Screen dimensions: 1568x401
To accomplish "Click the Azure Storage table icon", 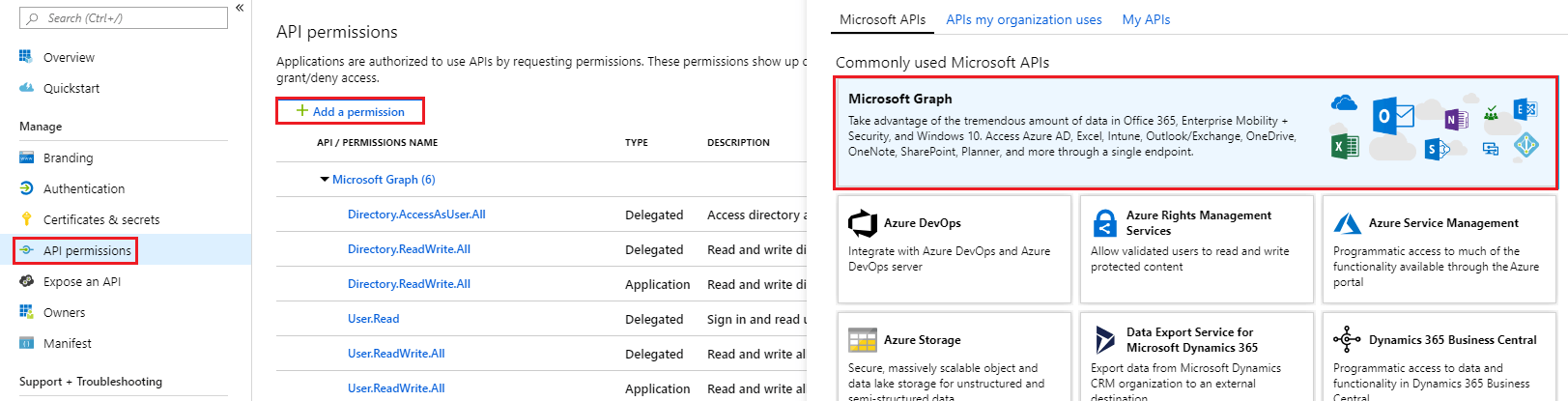I will point(862,340).
